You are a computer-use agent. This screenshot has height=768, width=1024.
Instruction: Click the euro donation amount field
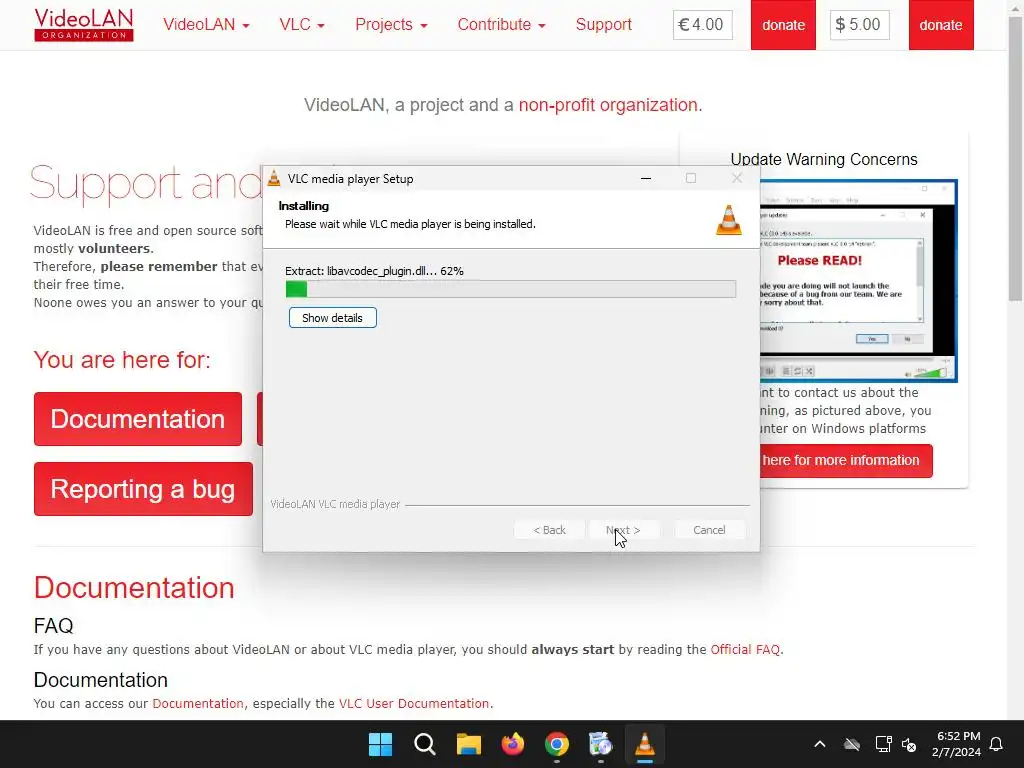coord(703,25)
